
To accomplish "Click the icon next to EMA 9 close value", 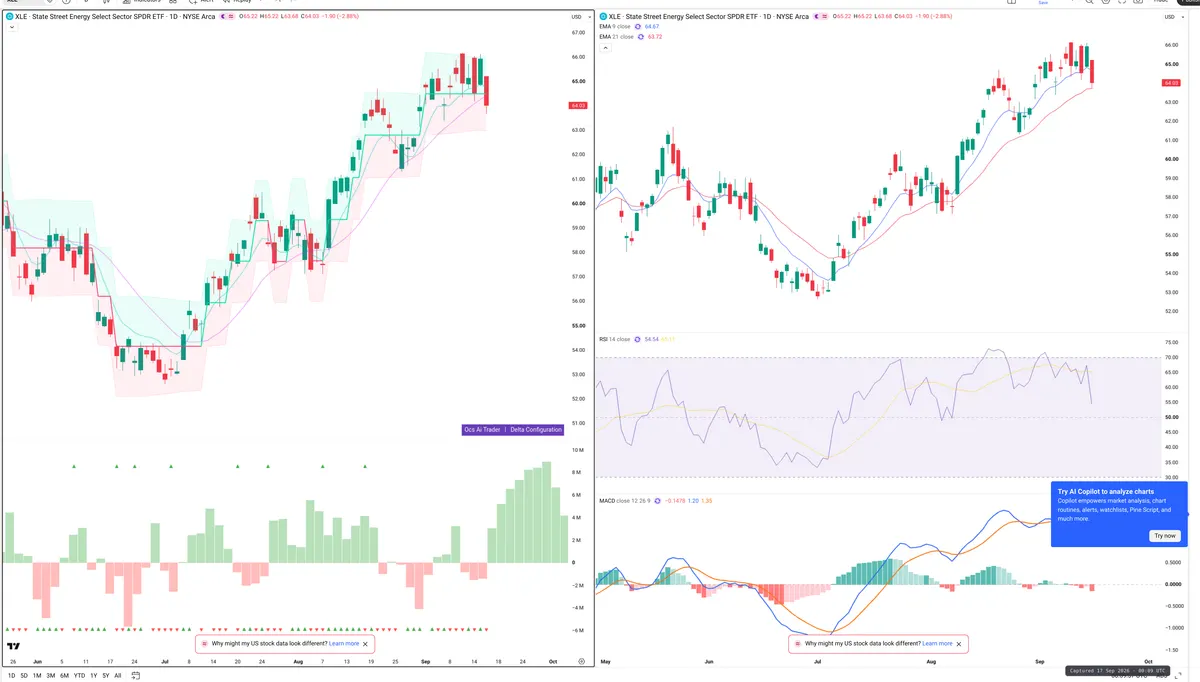I will click(638, 27).
